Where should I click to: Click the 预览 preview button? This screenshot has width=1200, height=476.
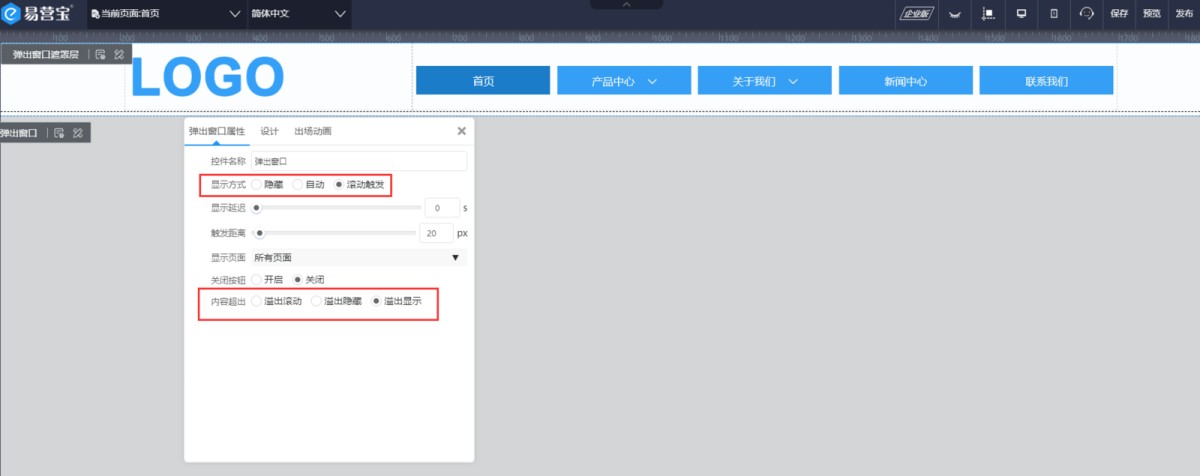point(1152,14)
